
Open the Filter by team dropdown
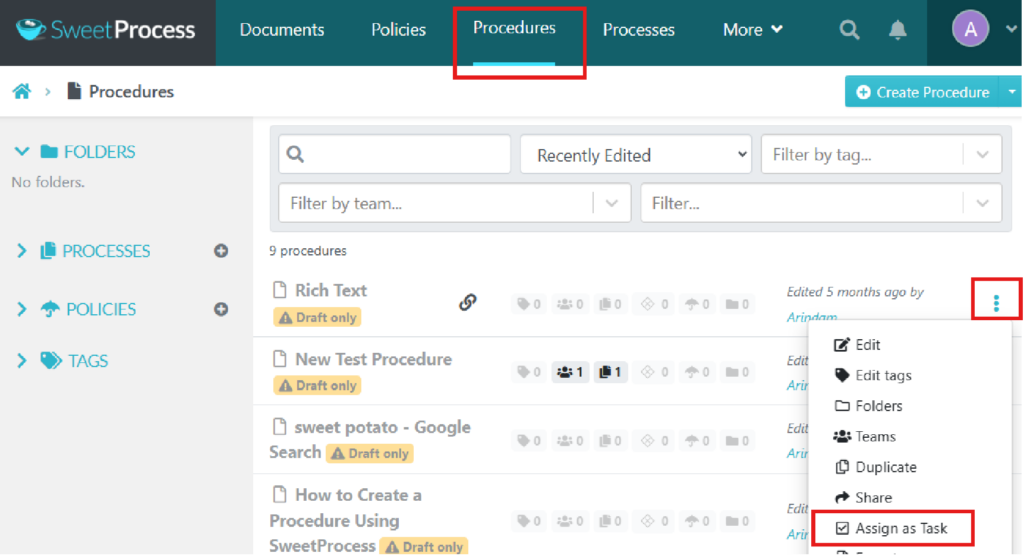pyautogui.click(x=454, y=203)
